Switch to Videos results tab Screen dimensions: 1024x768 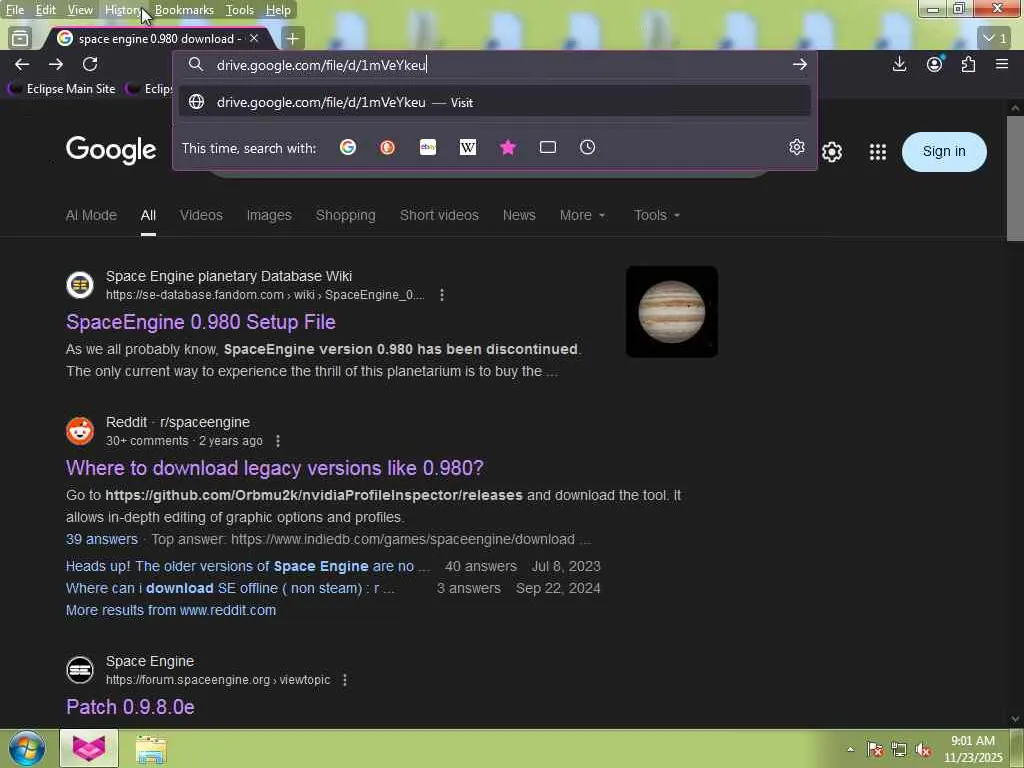pyautogui.click(x=201, y=215)
